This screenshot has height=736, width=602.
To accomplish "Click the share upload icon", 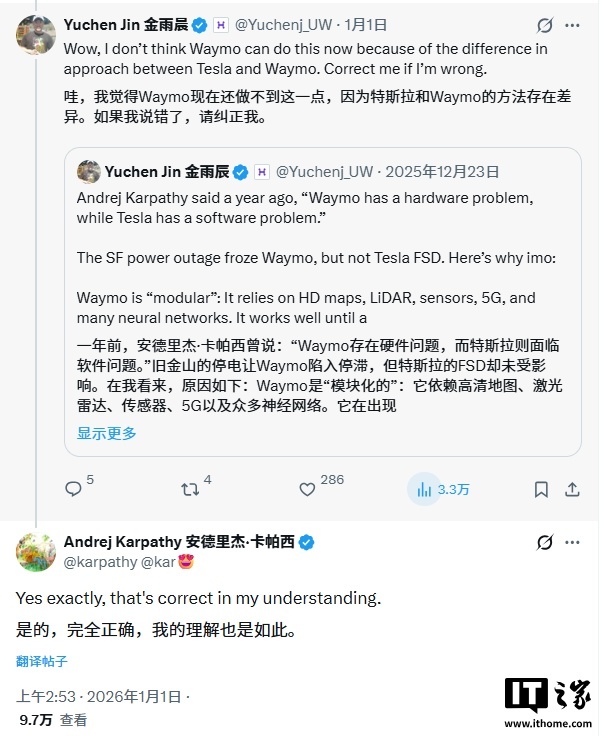I will tap(573, 489).
